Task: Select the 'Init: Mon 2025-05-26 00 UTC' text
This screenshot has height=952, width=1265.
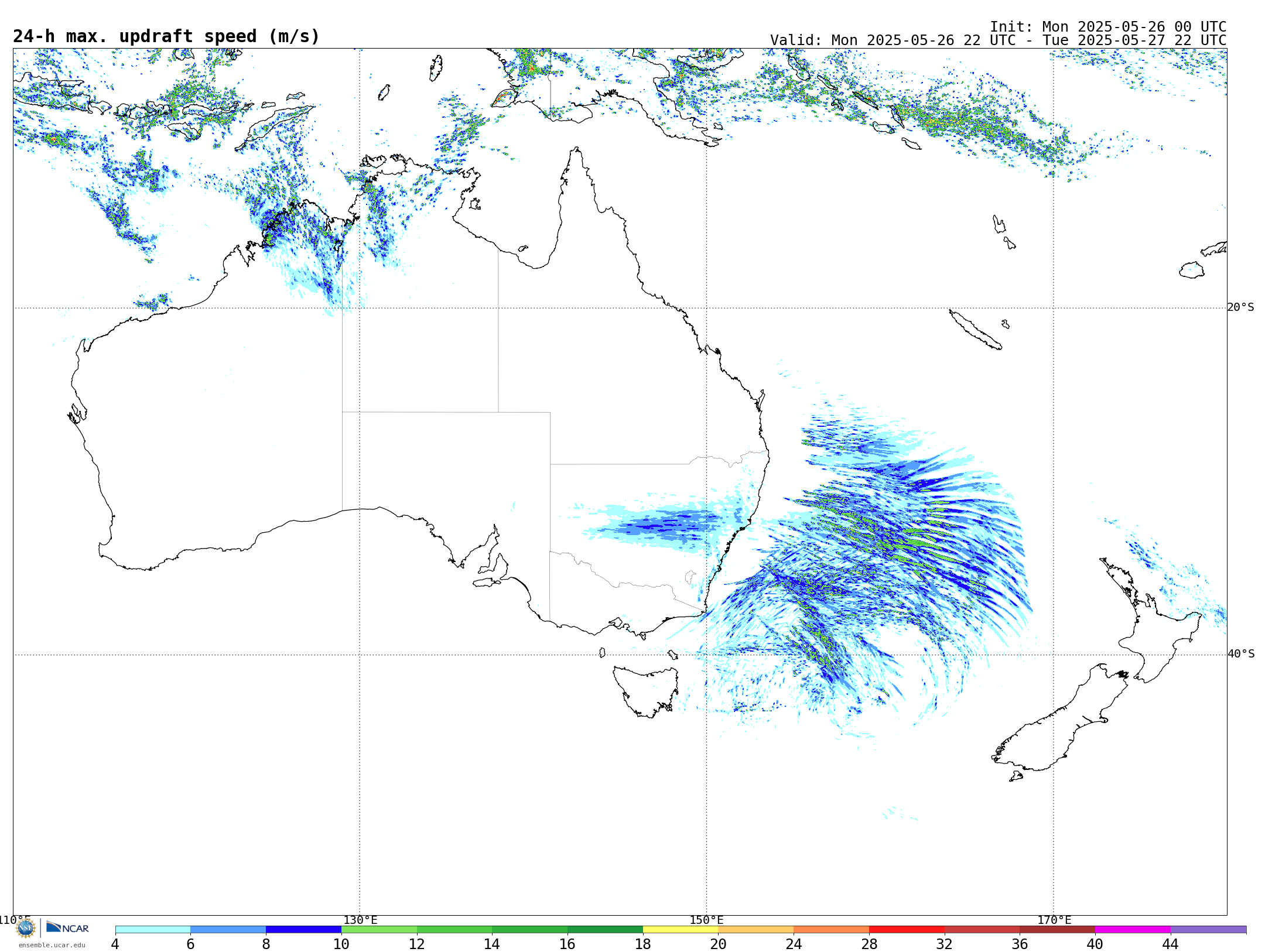Action: click(x=1108, y=27)
